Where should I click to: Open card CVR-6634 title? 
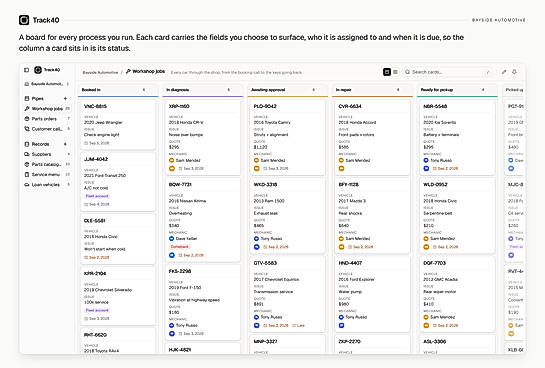(350, 106)
